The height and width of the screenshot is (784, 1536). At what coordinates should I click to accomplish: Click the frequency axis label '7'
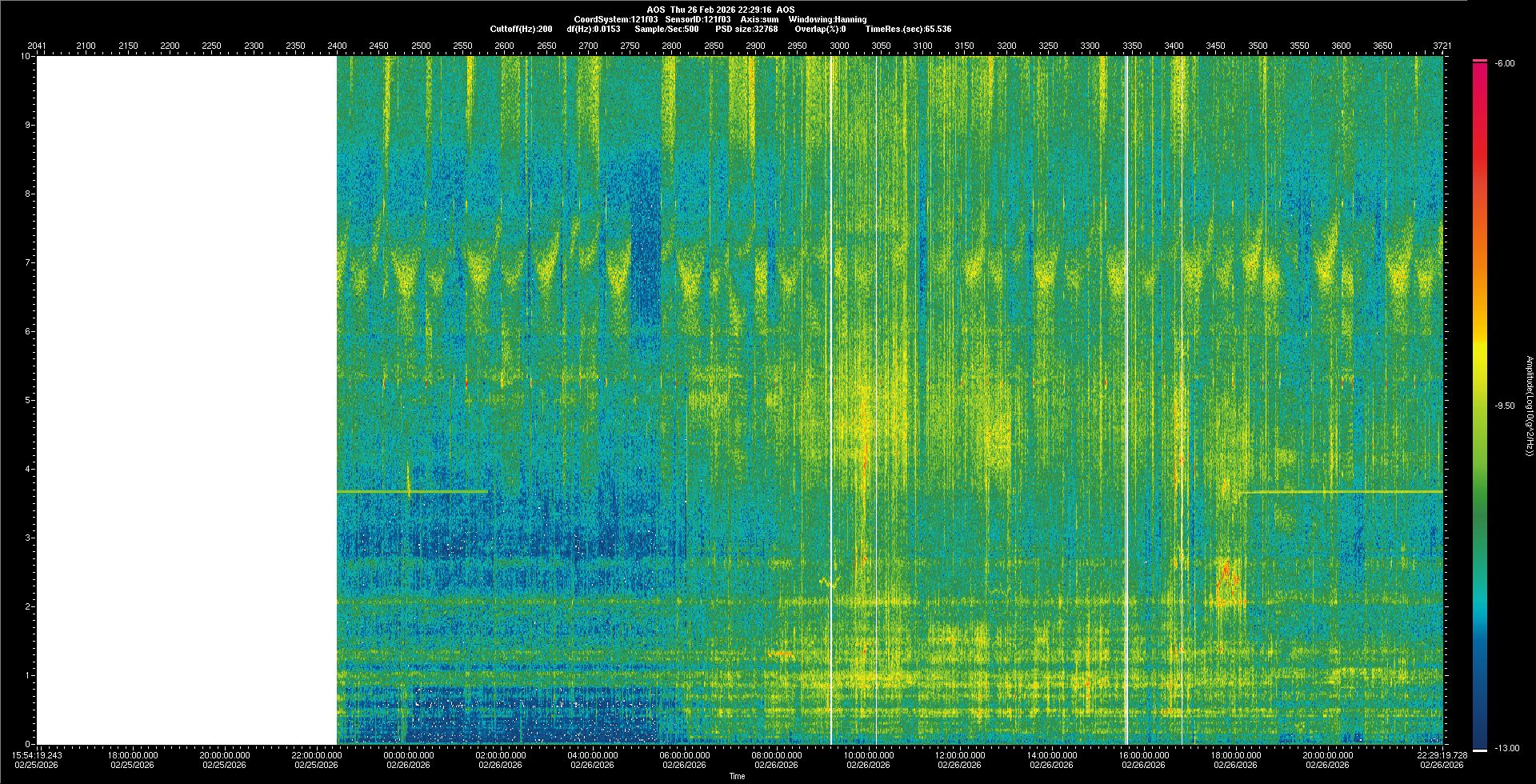point(28,263)
